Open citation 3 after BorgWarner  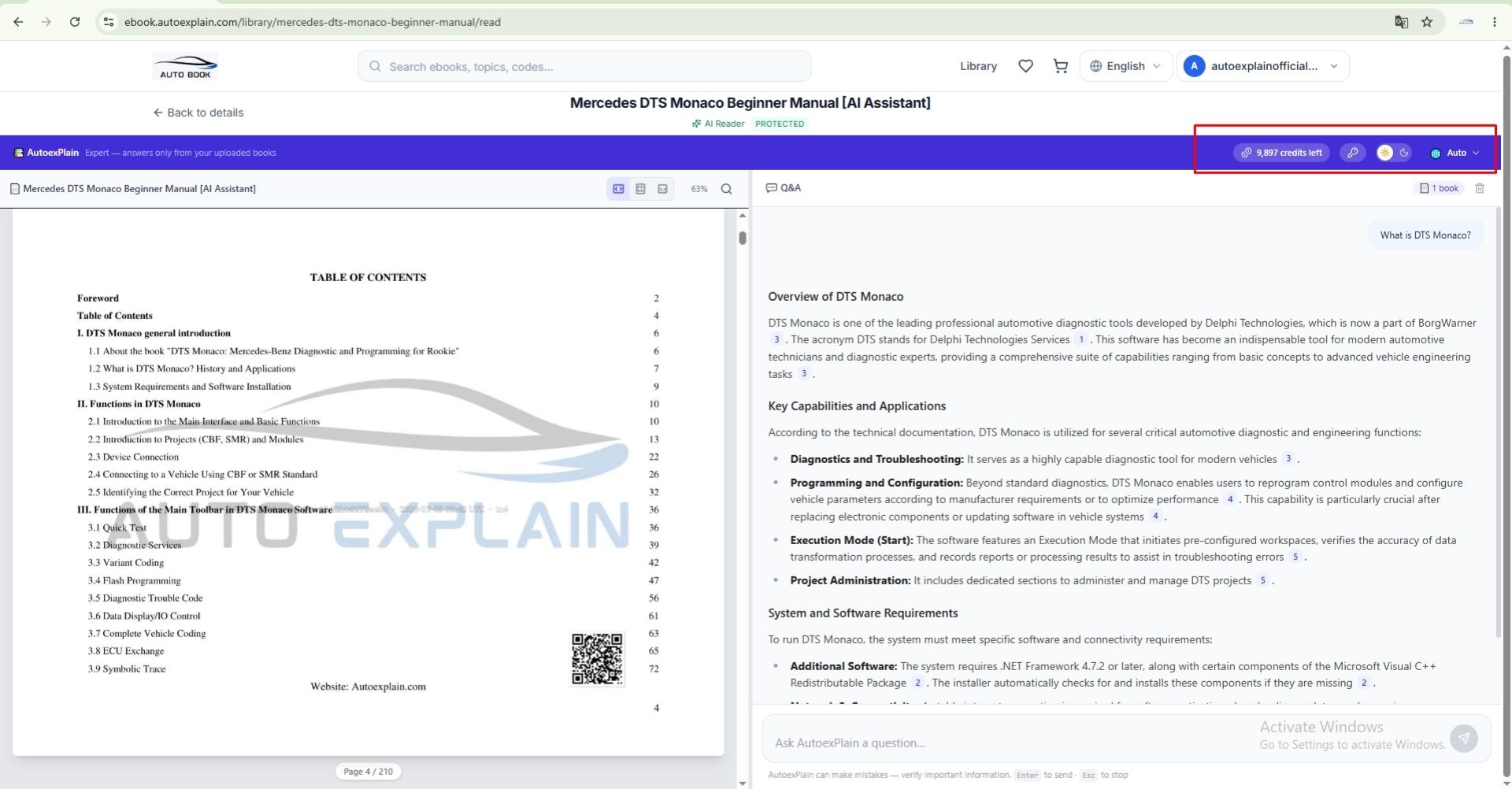pyautogui.click(x=776, y=339)
